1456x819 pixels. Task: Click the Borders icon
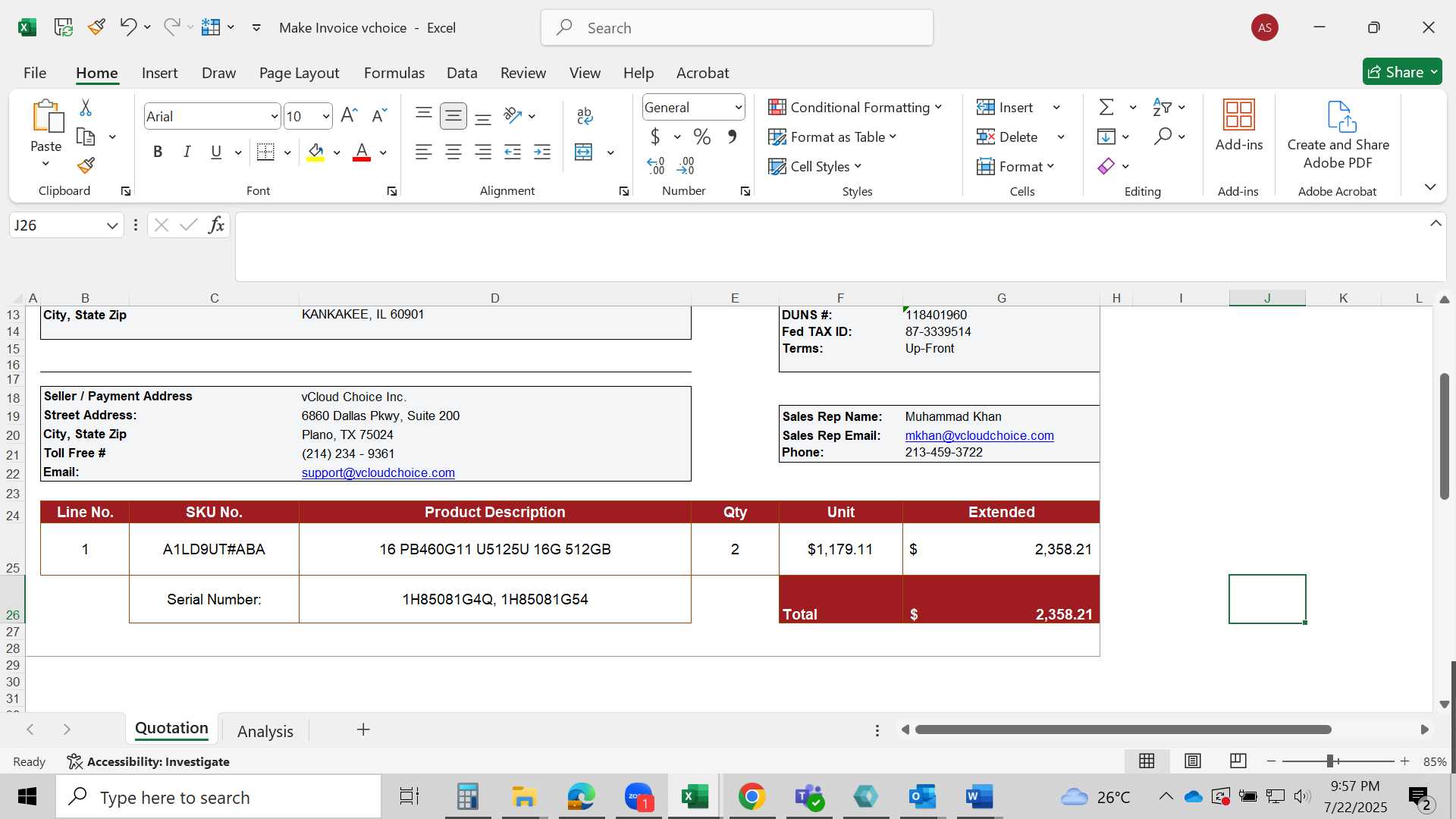click(x=265, y=152)
